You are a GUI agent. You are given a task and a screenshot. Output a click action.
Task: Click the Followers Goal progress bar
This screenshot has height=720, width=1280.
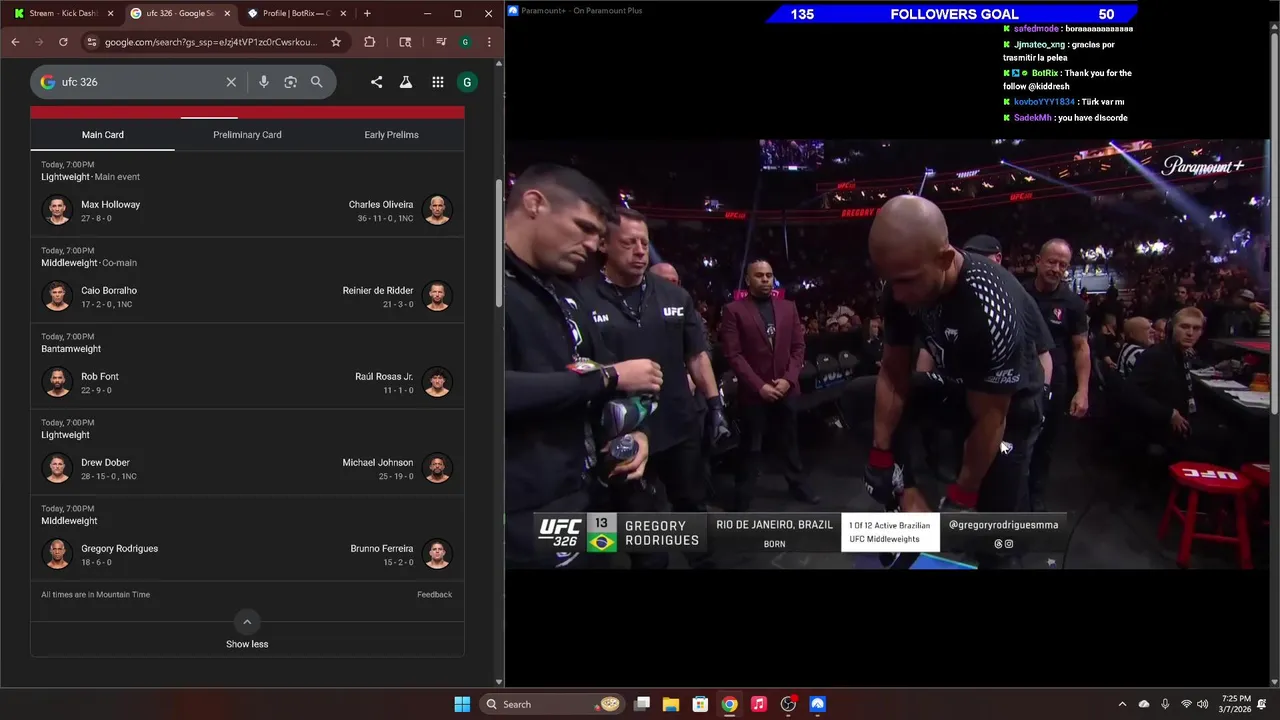tap(952, 14)
